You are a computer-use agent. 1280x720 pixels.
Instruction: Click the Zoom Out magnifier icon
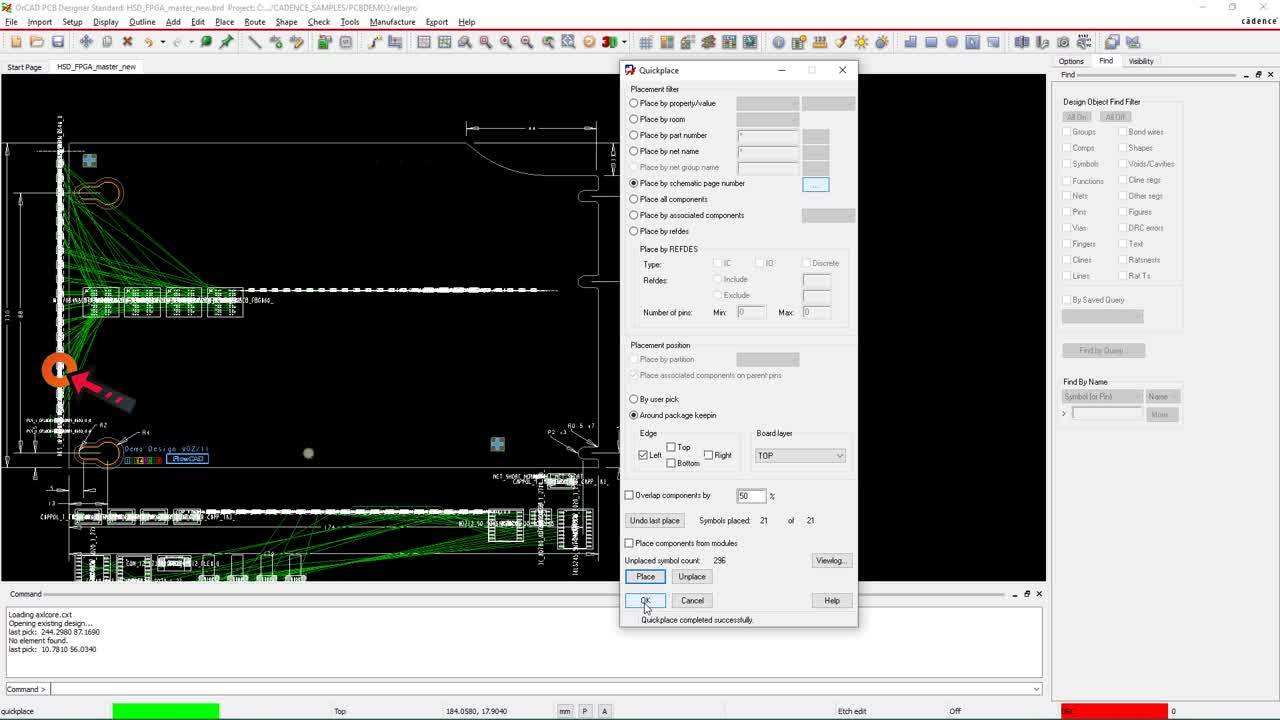527,42
